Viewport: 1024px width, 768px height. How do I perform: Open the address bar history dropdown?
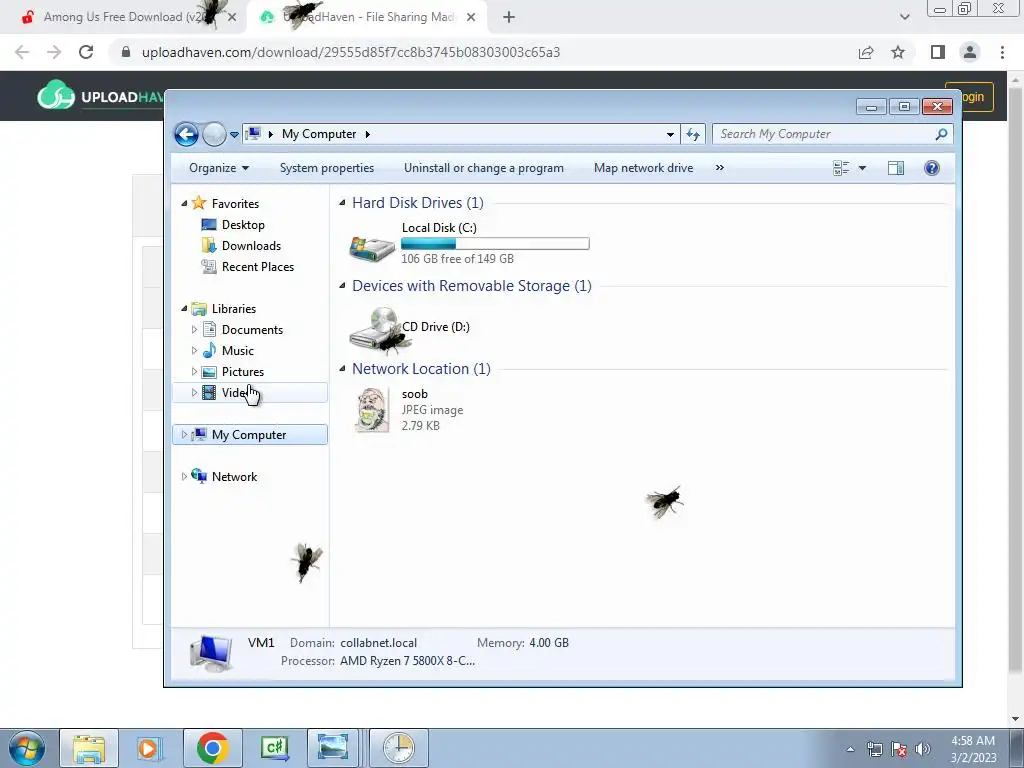pos(670,135)
